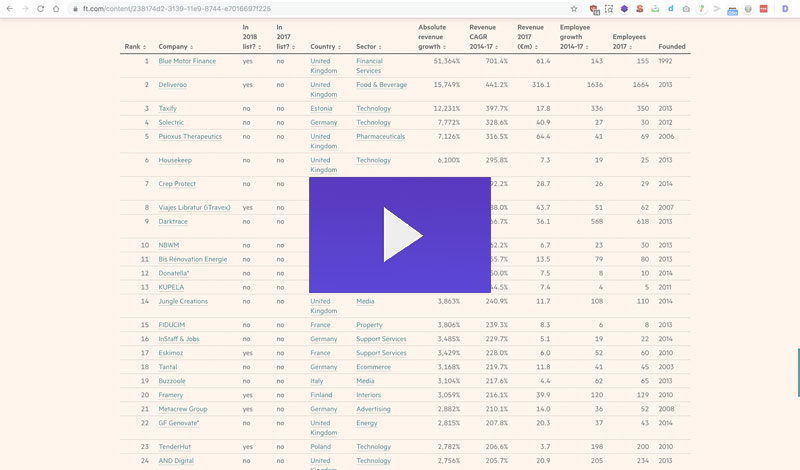Open the red square extension icon
800x470 pixels.
tap(764, 9)
